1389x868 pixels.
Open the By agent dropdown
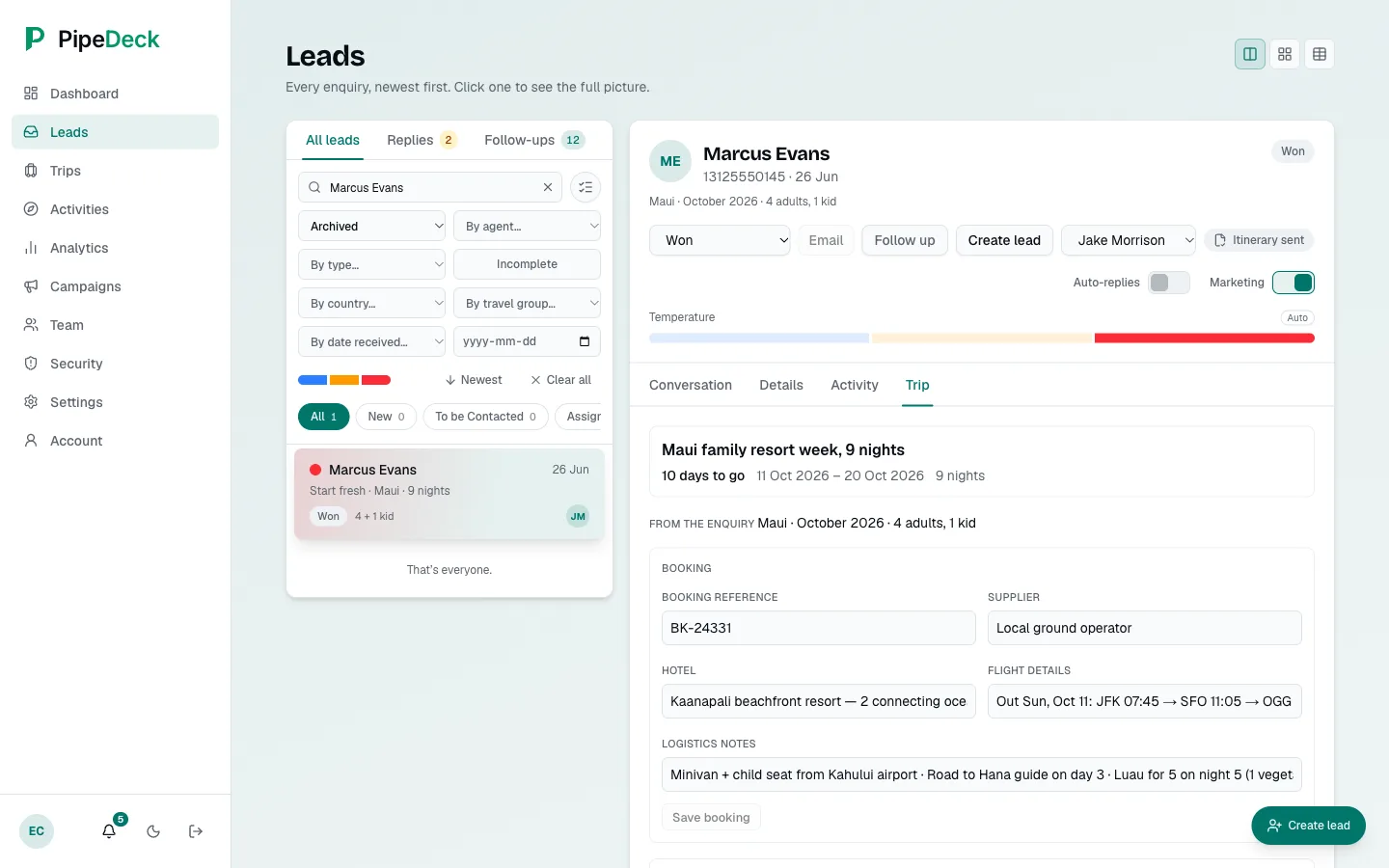(527, 226)
